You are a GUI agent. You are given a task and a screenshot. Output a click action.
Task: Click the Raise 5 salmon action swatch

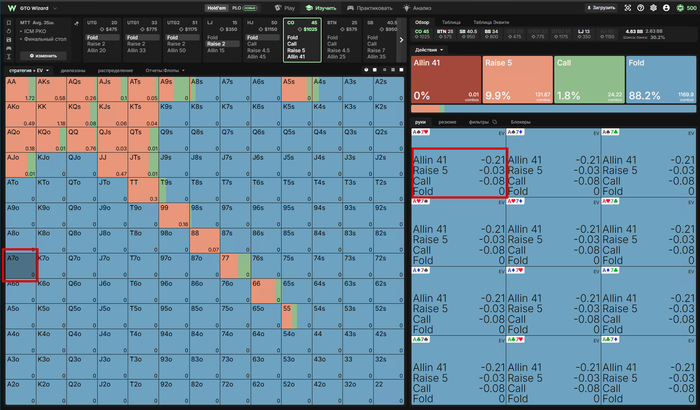click(x=517, y=80)
